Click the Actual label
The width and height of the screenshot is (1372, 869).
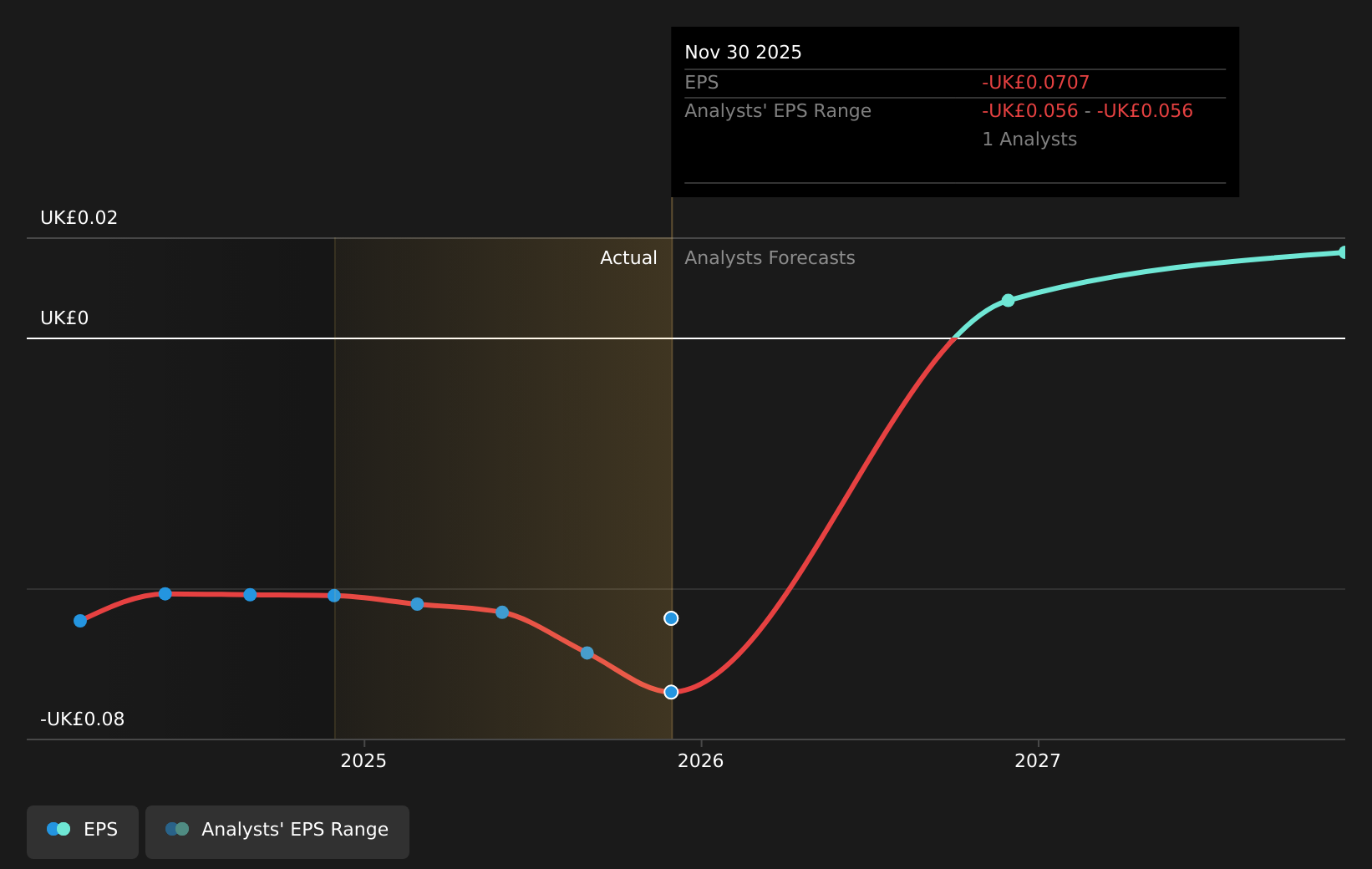[628, 258]
